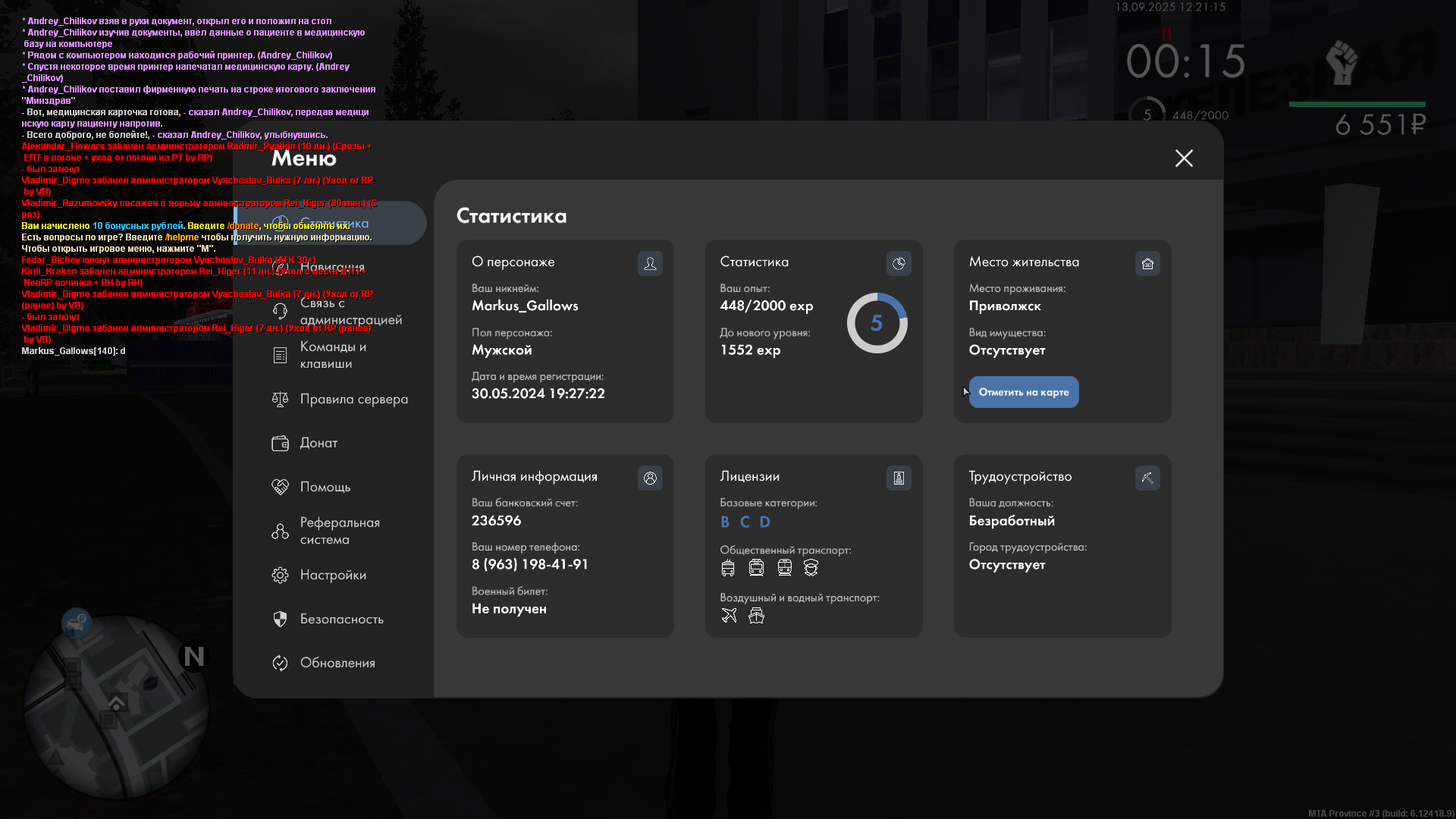Click the house icon in Место жительства card
Screen dimensions: 1456x819
pos(1147,263)
